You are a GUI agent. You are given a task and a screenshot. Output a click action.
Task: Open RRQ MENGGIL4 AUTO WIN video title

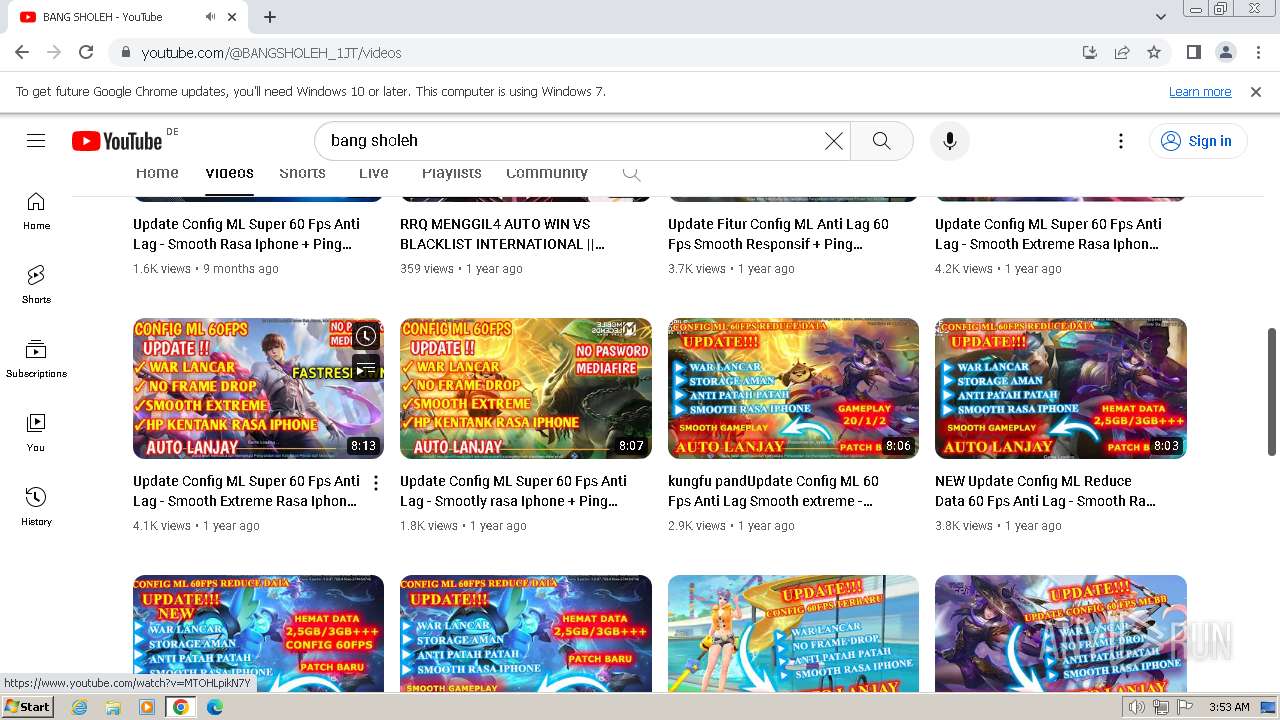point(503,234)
